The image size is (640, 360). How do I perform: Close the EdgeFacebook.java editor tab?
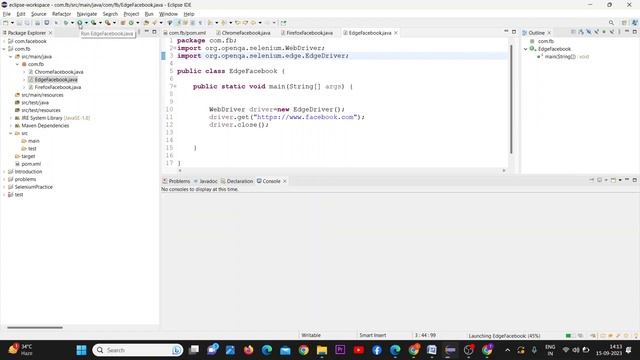click(396, 33)
